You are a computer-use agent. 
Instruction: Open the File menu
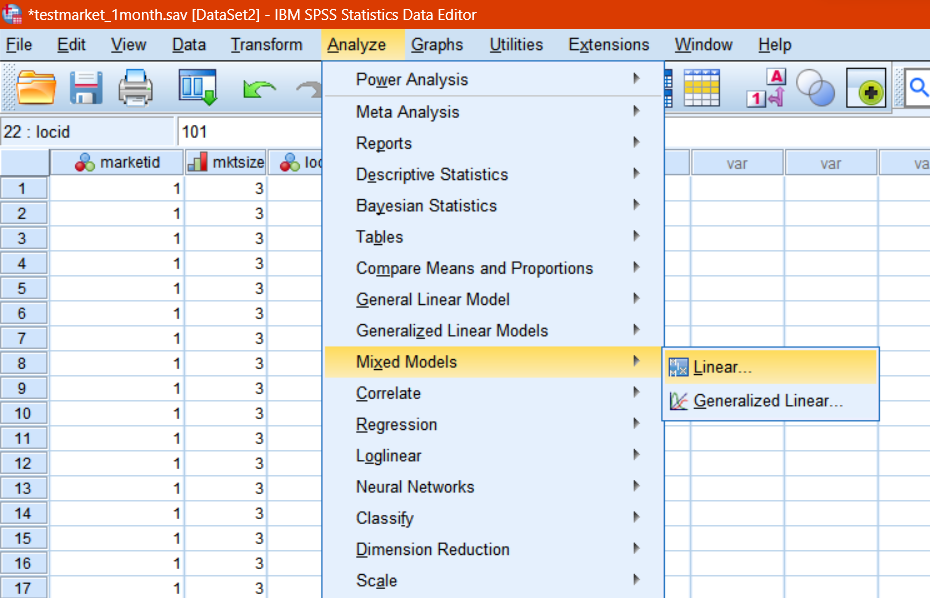(x=19, y=44)
